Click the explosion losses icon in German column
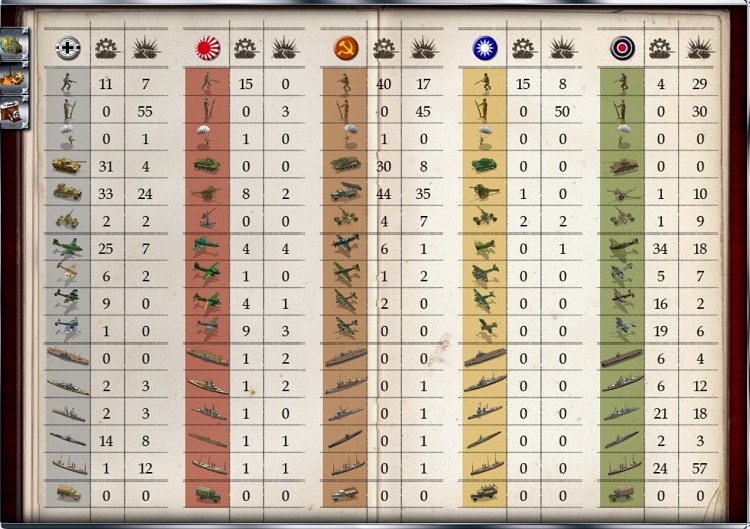This screenshot has height=529, width=750. [x=146, y=48]
